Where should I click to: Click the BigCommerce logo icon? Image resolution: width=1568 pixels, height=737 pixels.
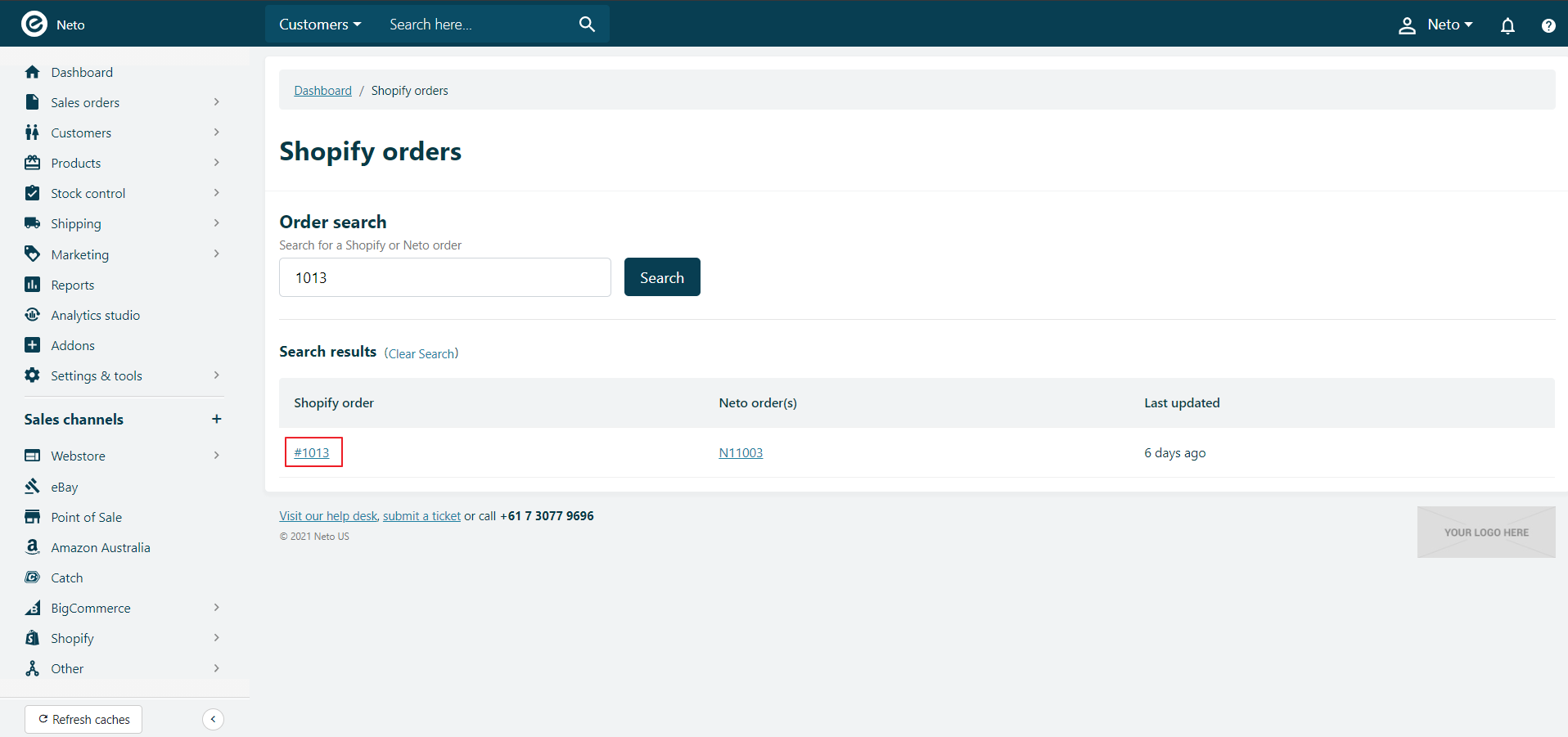32,608
